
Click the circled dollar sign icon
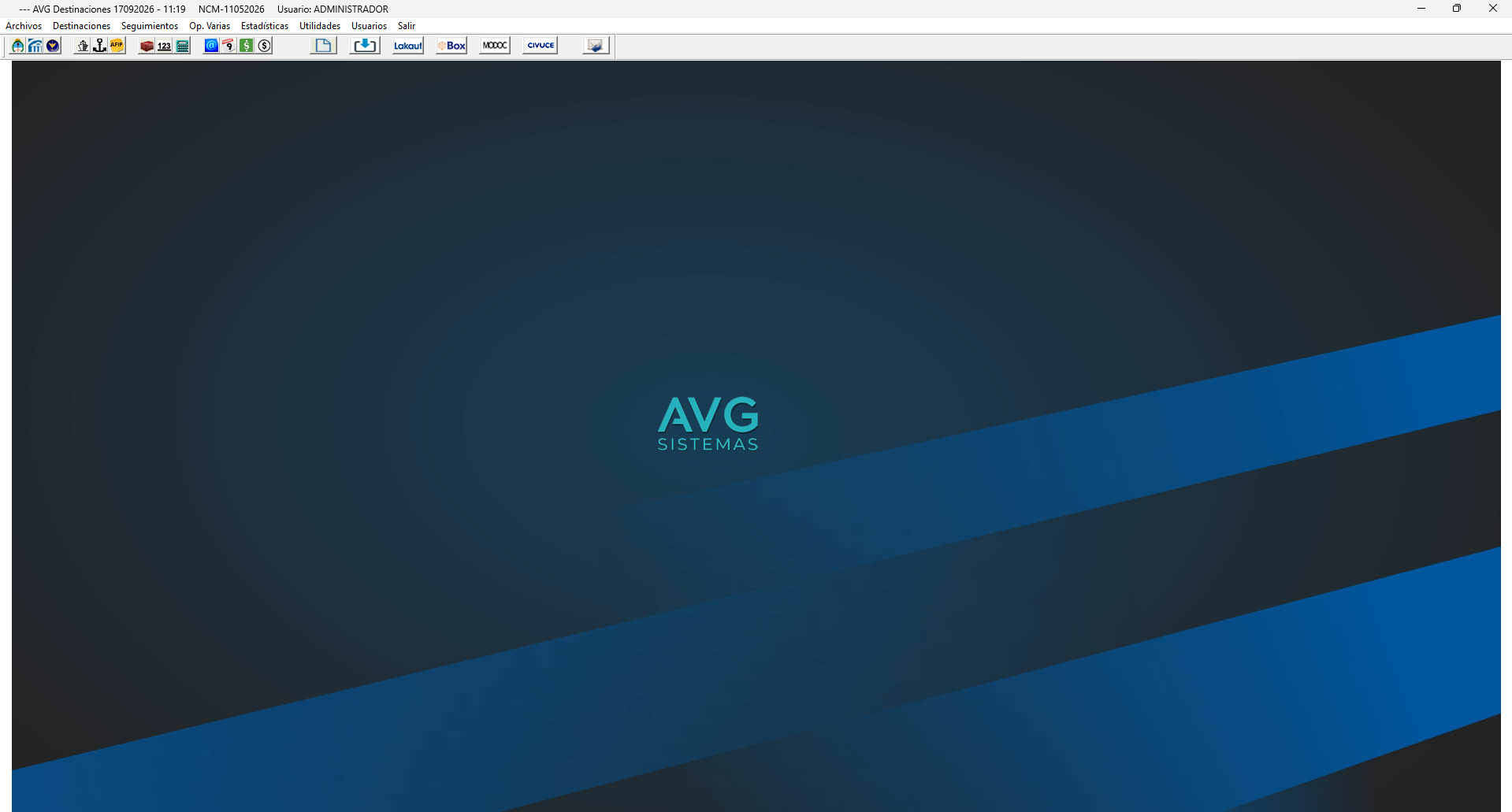(265, 46)
